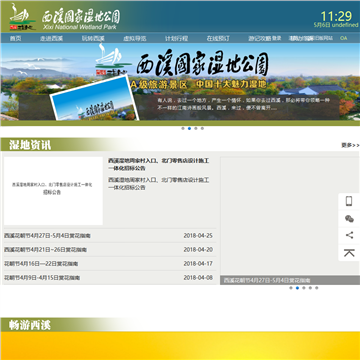Open the 玩转西溪 menu item

(x=93, y=38)
